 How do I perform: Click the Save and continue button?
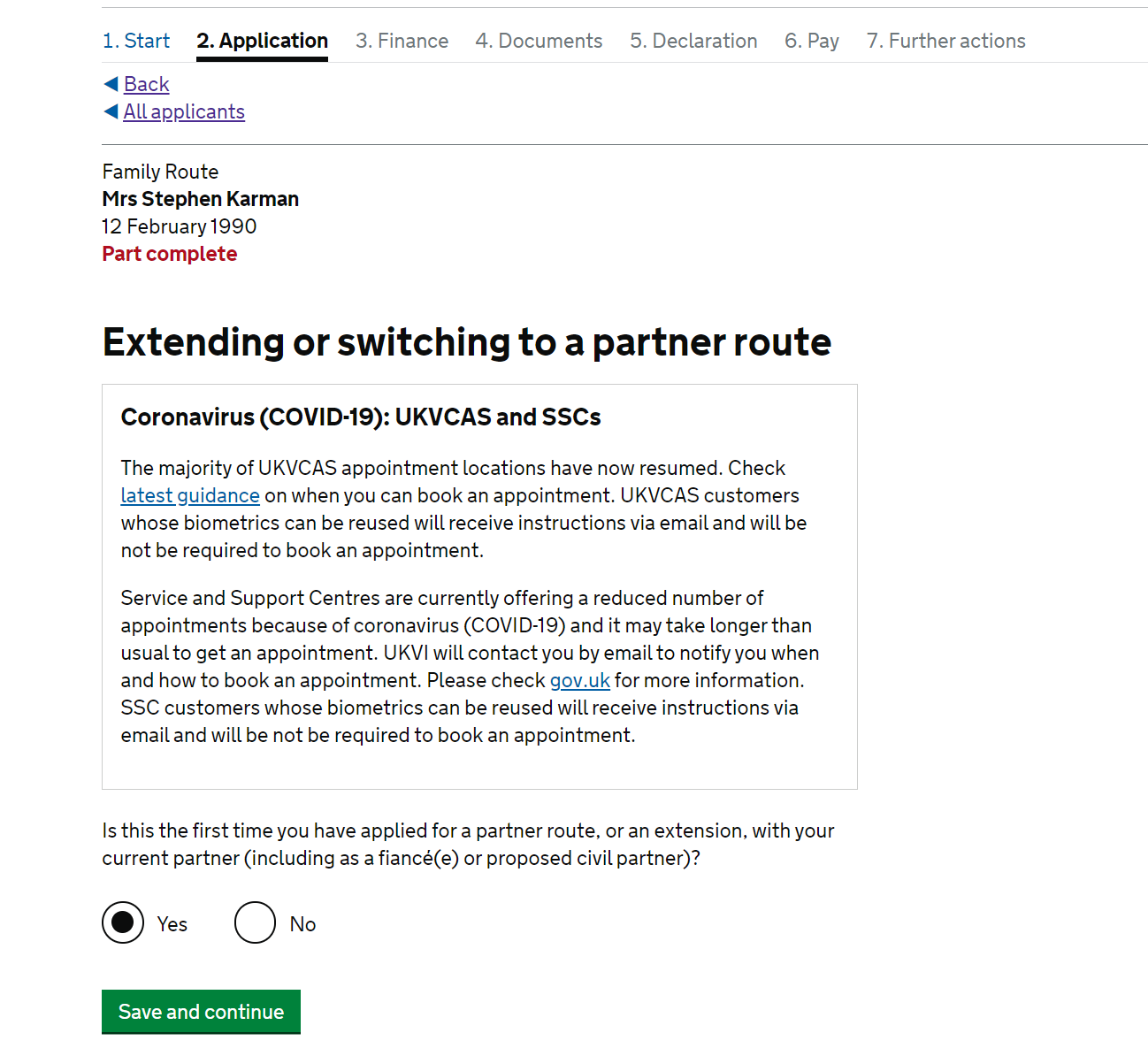(201, 1012)
